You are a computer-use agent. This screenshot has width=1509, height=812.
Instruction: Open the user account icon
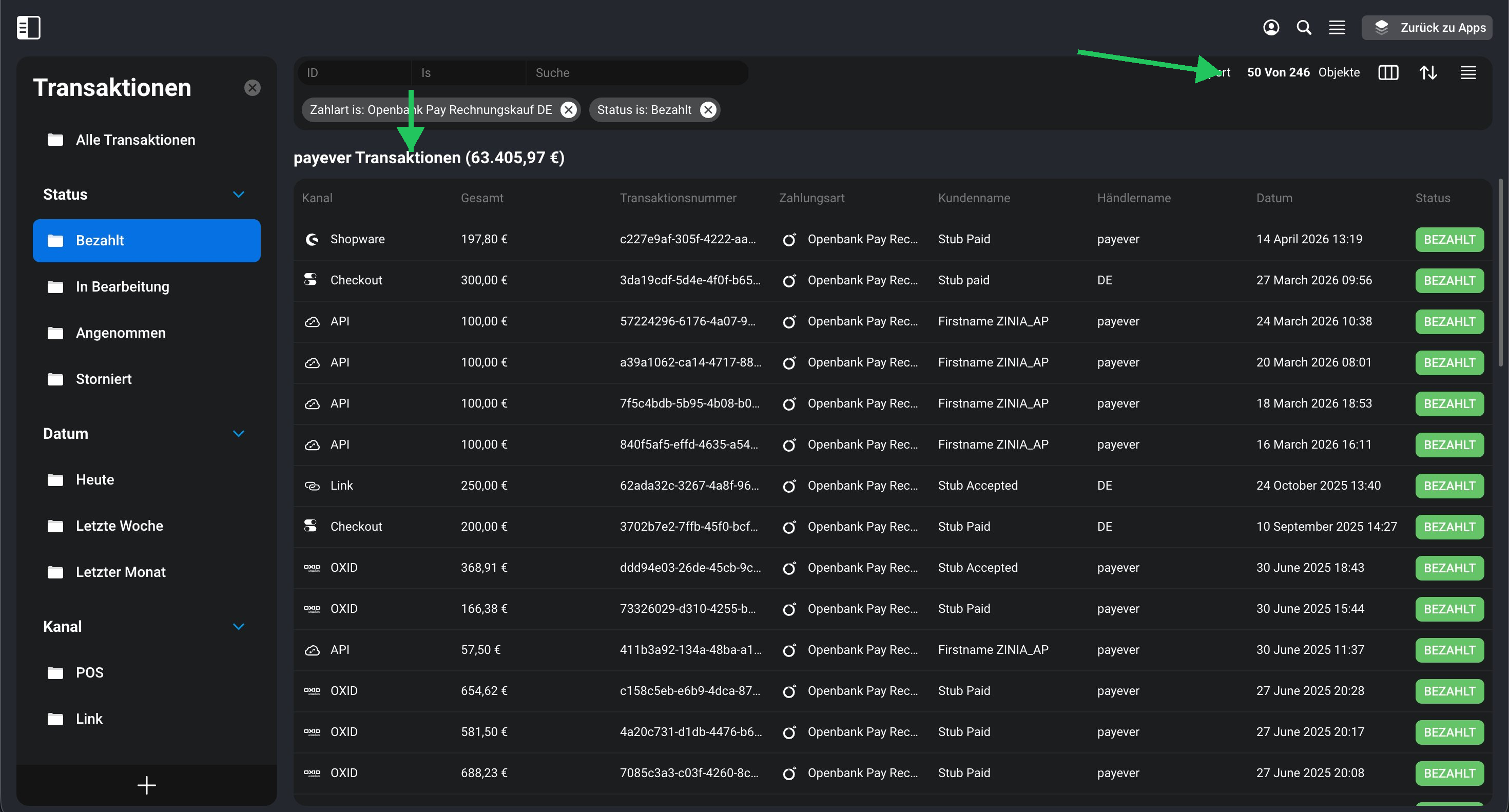tap(1270, 28)
